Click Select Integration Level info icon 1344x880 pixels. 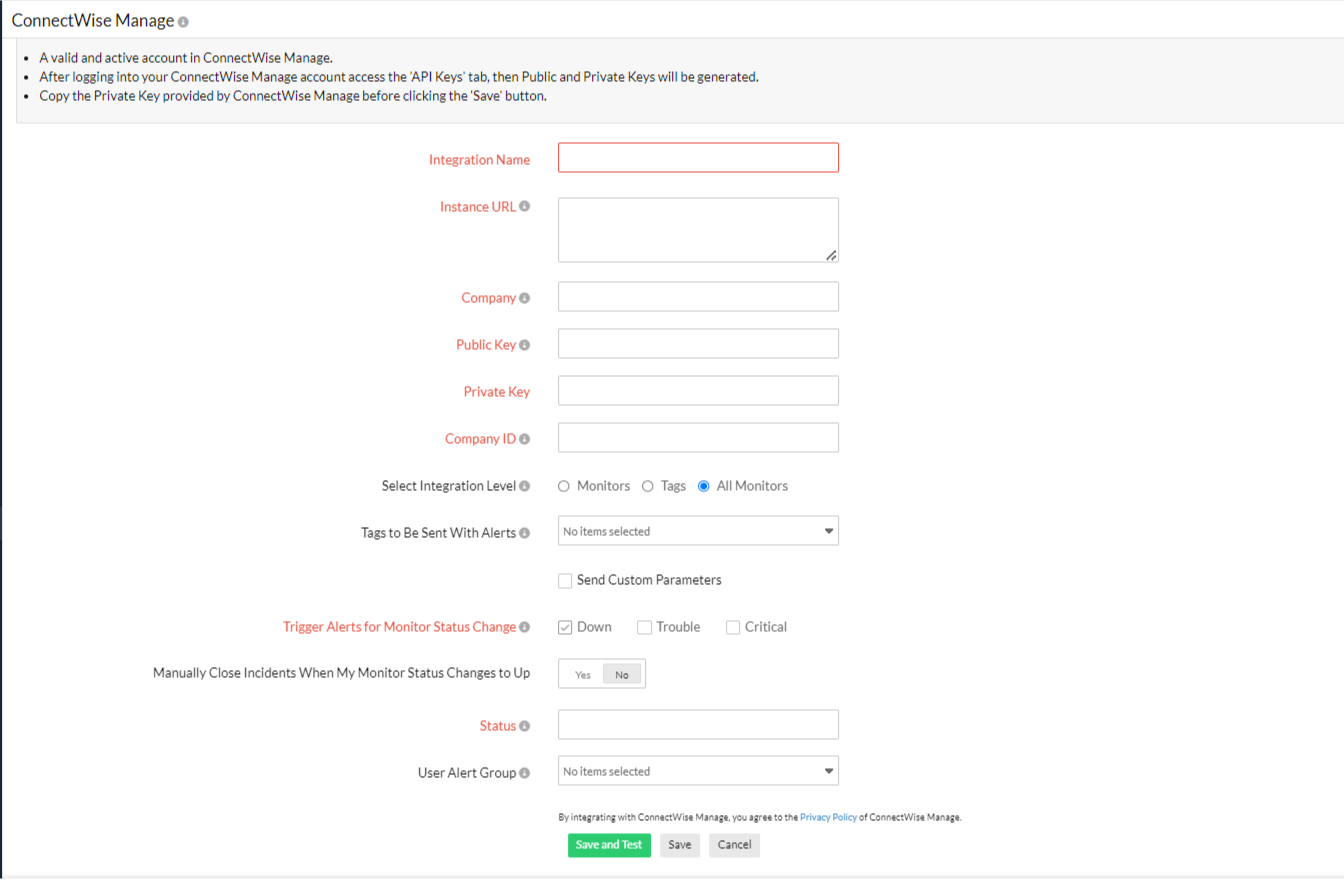coord(525,486)
